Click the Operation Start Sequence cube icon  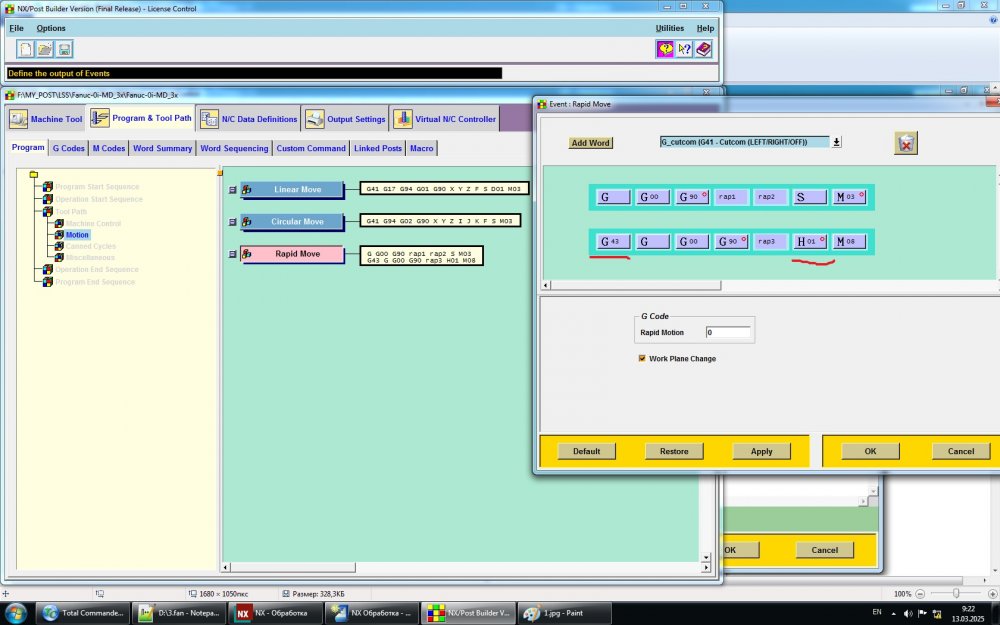tap(48, 199)
